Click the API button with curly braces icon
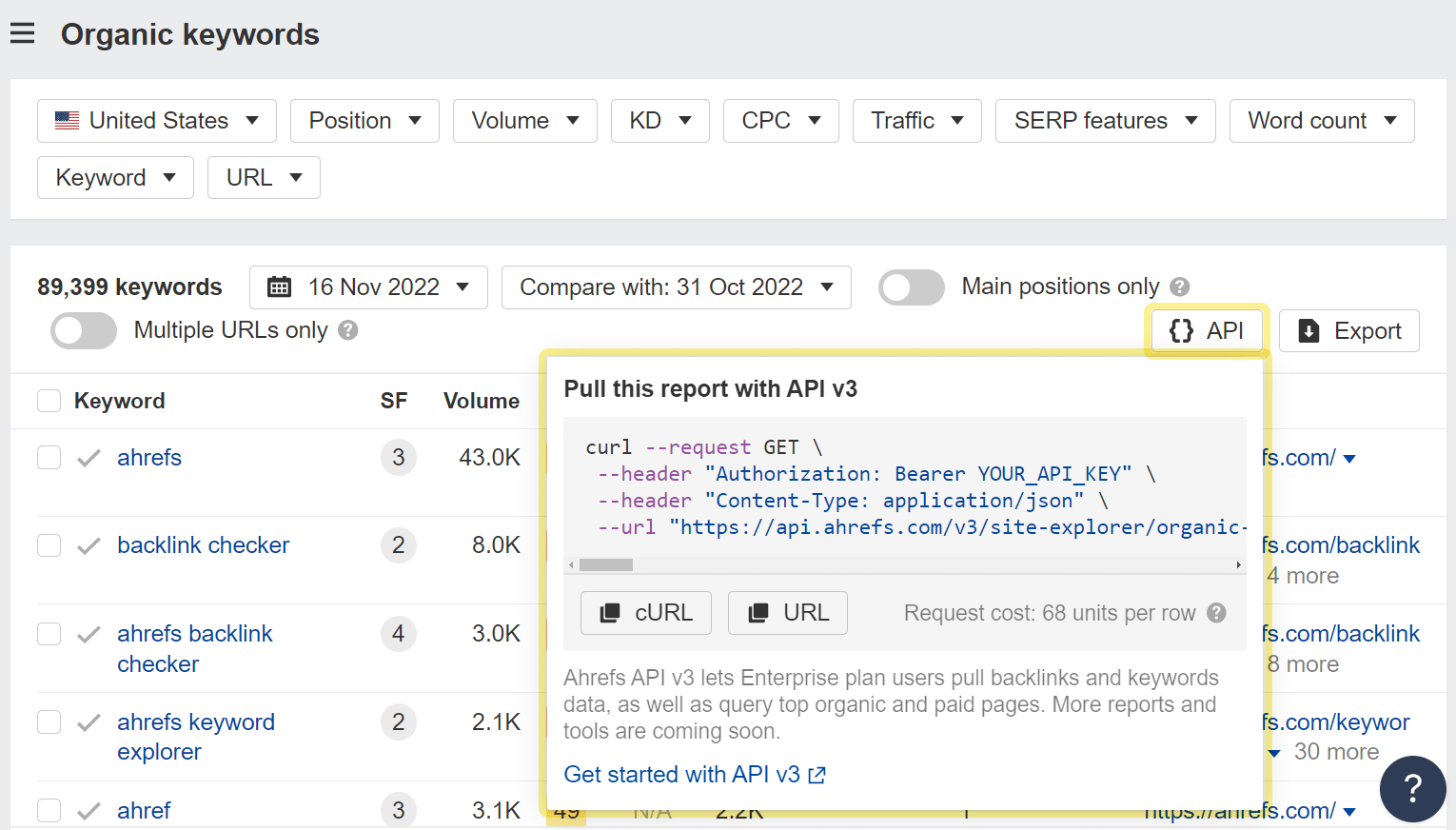Viewport: 1456px width, 830px height. 1206,330
